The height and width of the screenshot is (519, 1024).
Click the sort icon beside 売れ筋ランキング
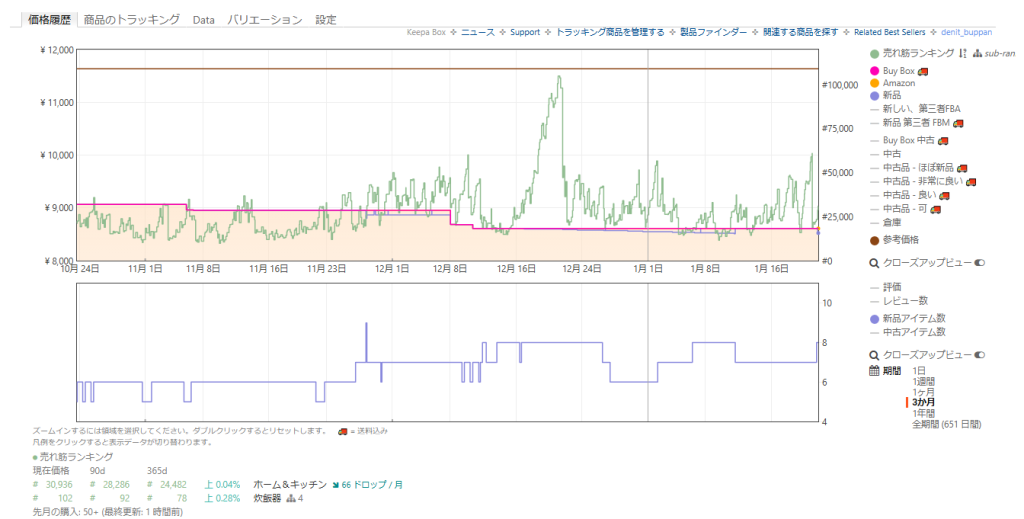pos(962,53)
